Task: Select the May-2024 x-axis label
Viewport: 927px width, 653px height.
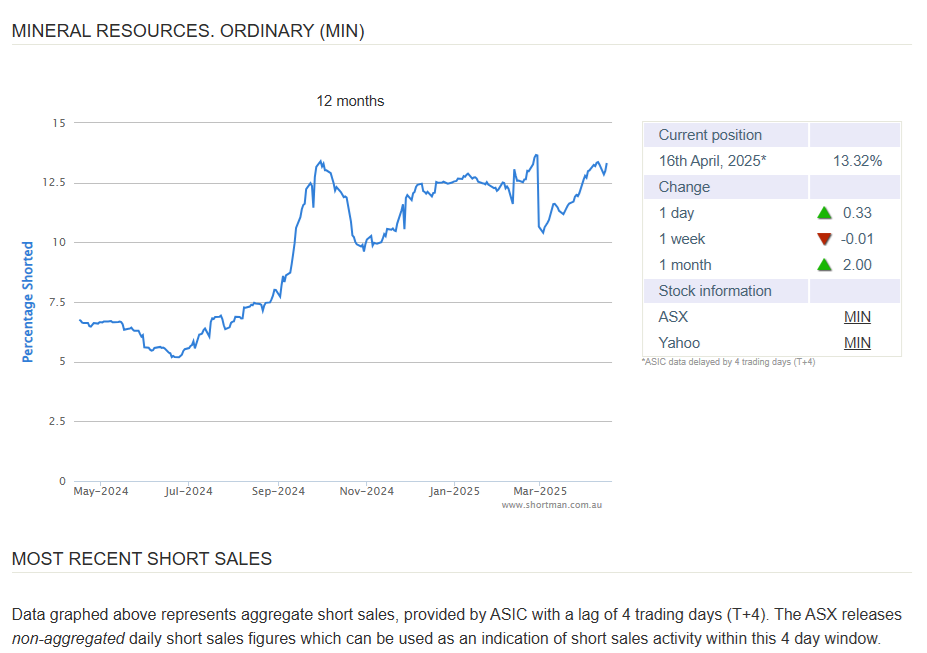Action: point(101,491)
